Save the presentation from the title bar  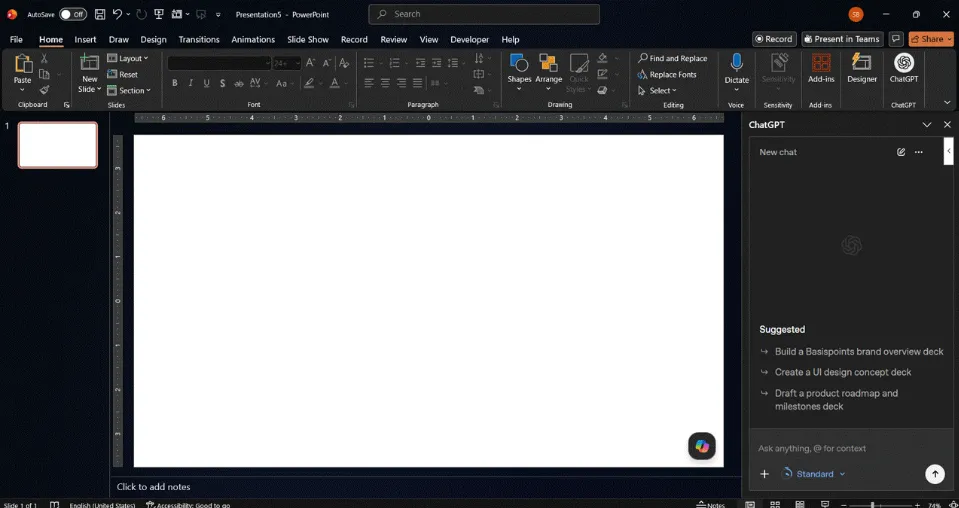tap(100, 14)
